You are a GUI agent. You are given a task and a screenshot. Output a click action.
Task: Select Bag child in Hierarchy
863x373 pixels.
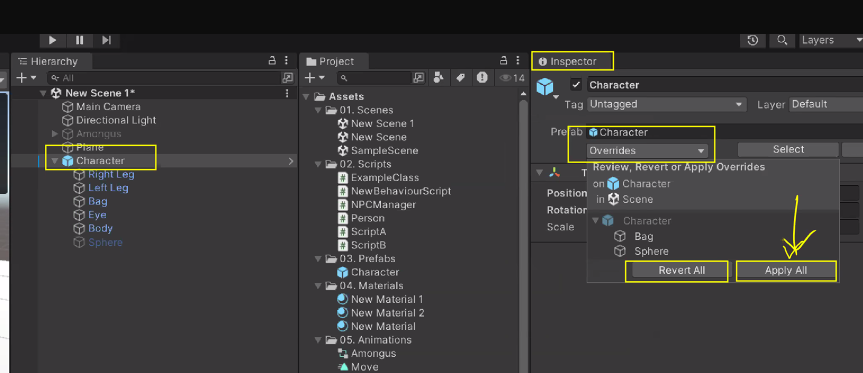pos(97,201)
